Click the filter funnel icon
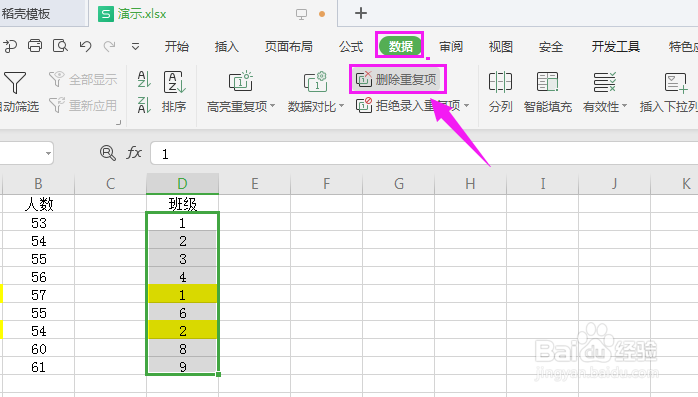This screenshot has width=698, height=397. click(15, 82)
